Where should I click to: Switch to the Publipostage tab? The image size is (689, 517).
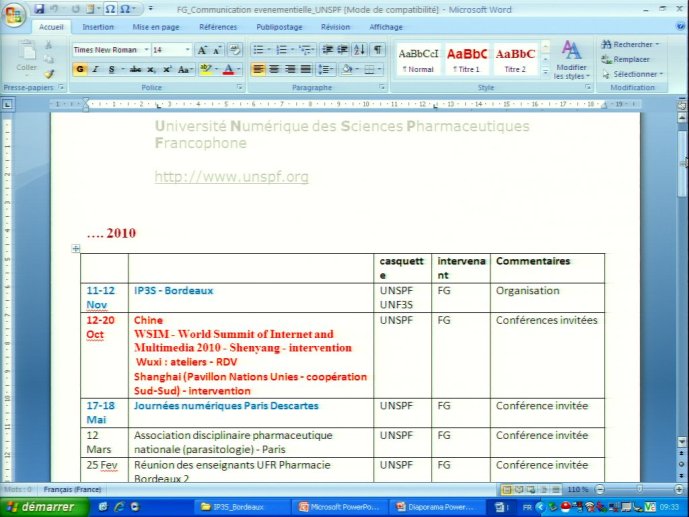(x=279, y=27)
